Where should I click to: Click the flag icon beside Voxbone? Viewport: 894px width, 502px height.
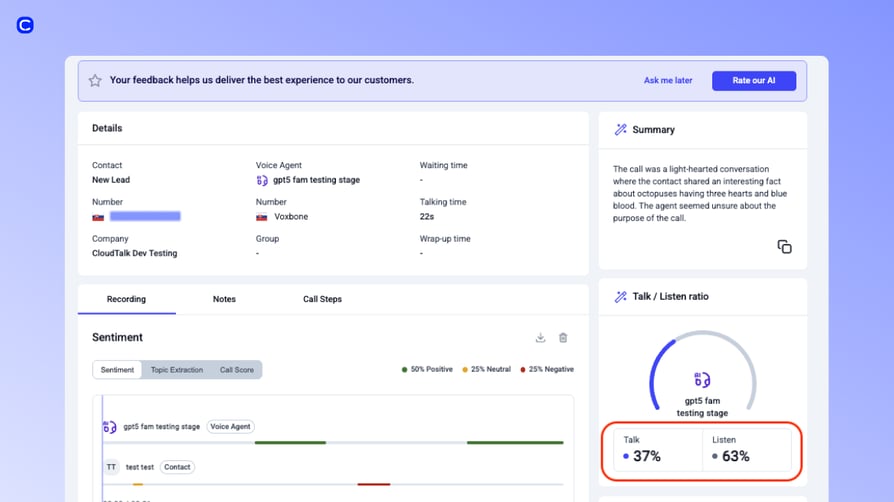click(262, 217)
